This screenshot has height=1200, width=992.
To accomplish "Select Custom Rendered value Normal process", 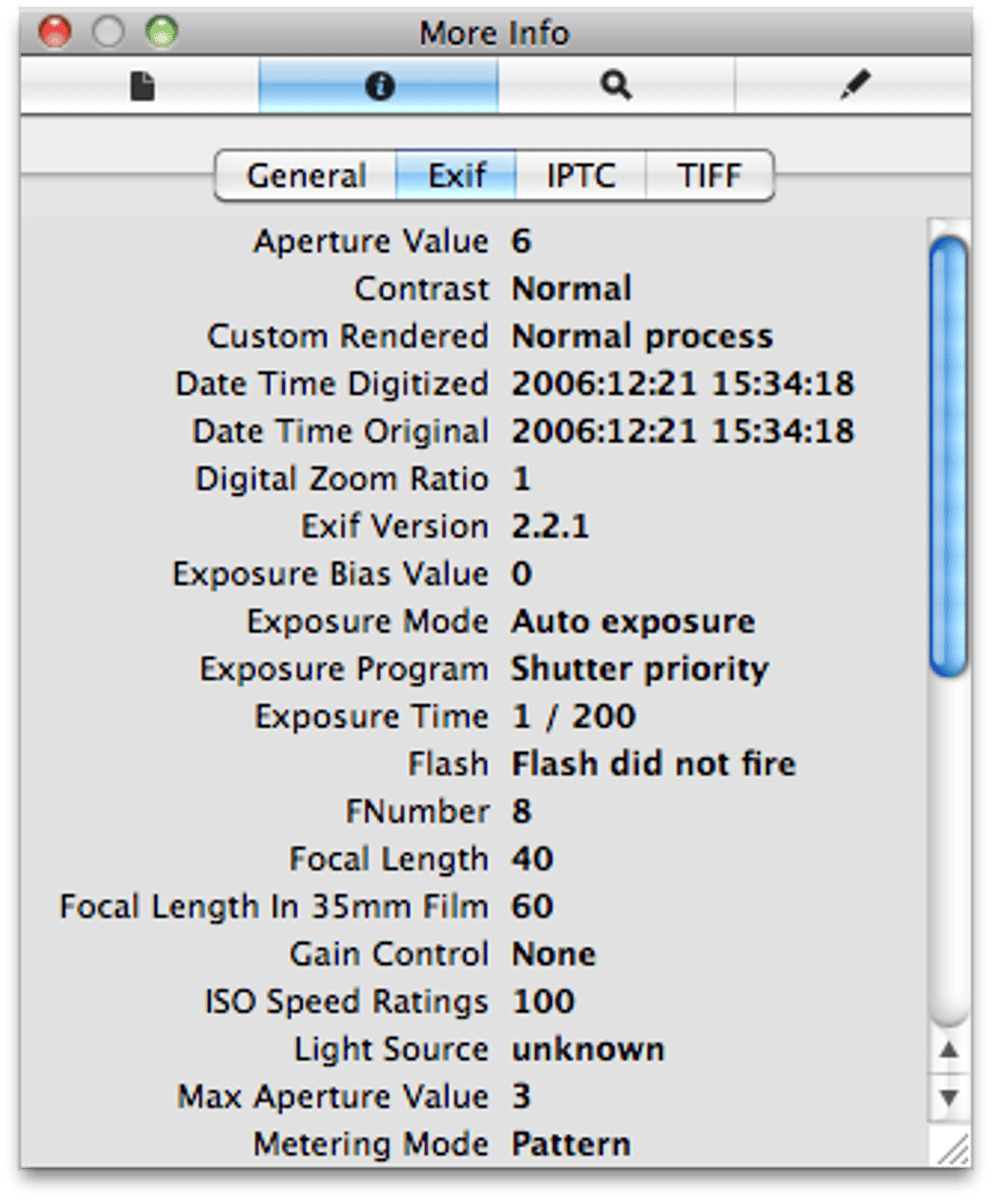I will [x=642, y=336].
